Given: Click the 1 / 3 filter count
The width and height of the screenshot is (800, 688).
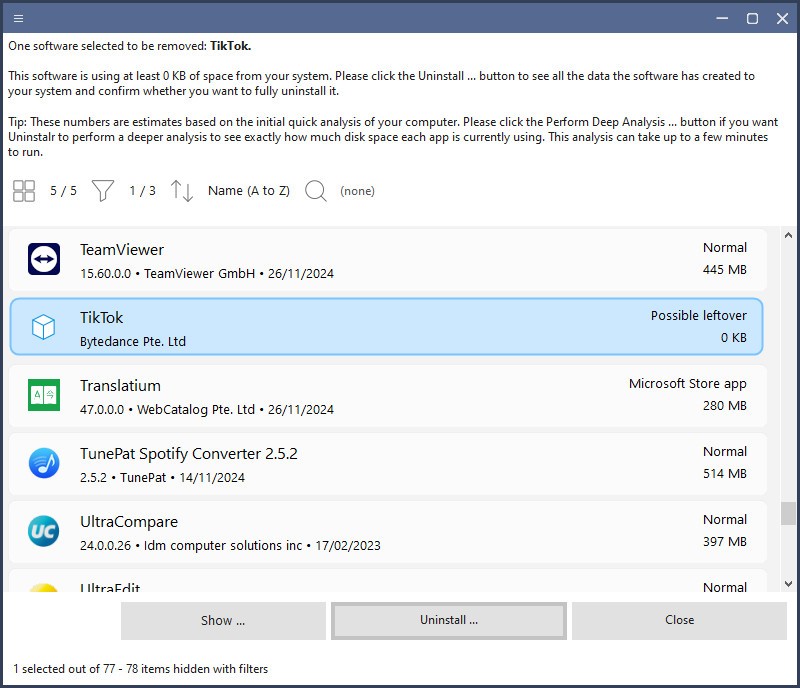Looking at the screenshot, I should tap(142, 191).
